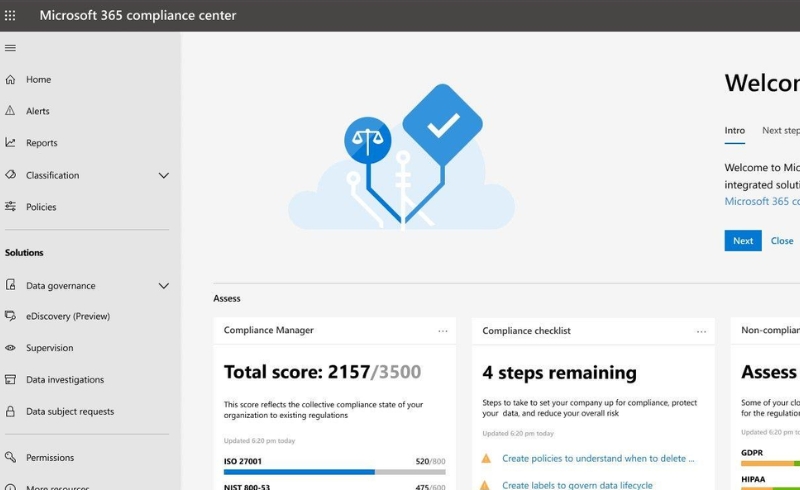Click the Data investigations archive icon

pos(10,379)
